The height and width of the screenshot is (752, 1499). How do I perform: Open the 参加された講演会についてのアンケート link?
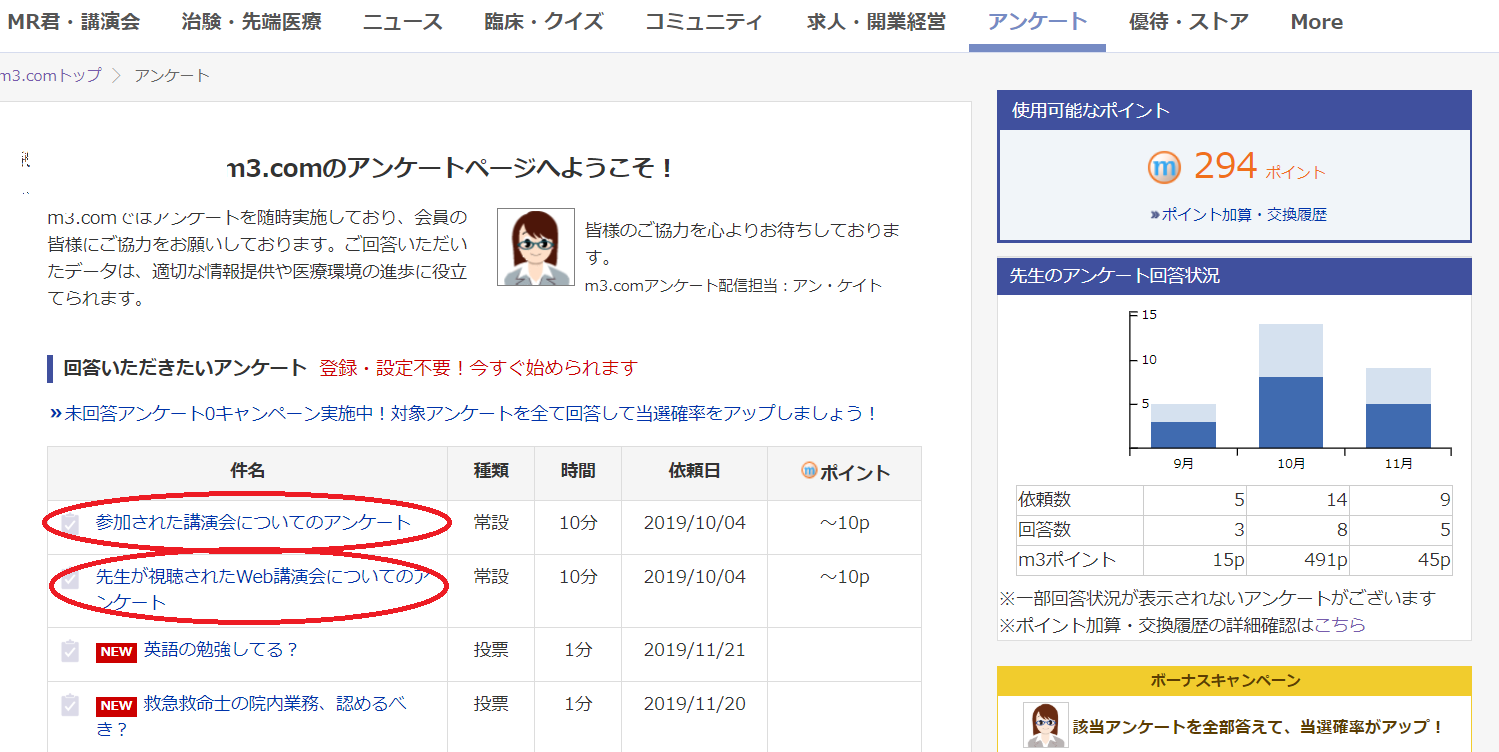pyautogui.click(x=253, y=522)
